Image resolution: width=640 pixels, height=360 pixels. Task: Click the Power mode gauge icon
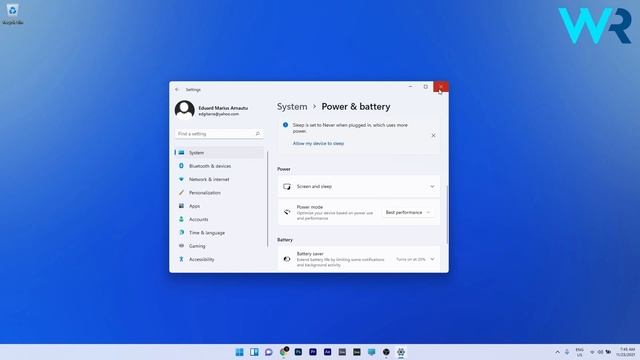[x=287, y=212]
